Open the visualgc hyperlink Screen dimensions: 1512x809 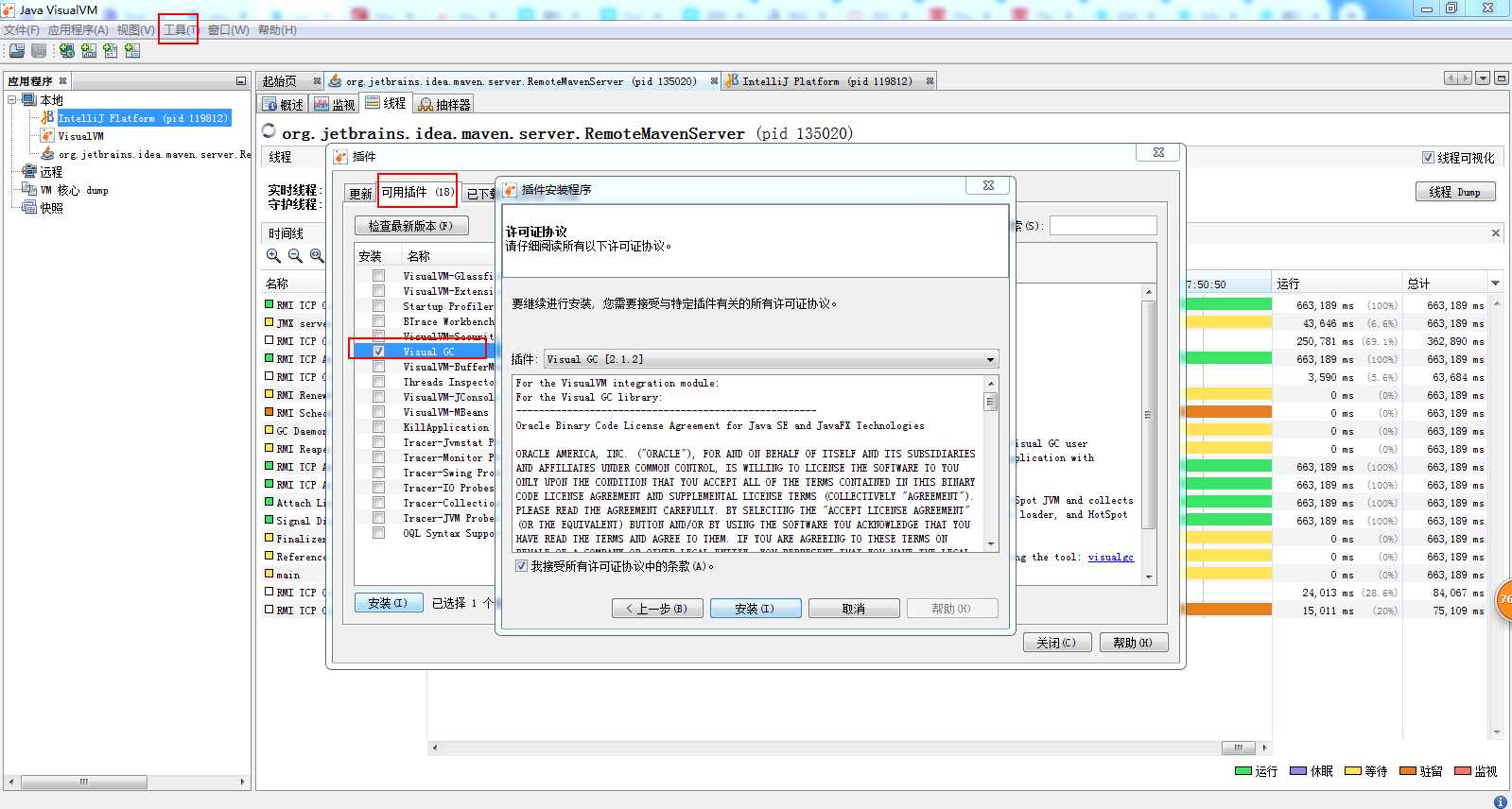[1110, 558]
